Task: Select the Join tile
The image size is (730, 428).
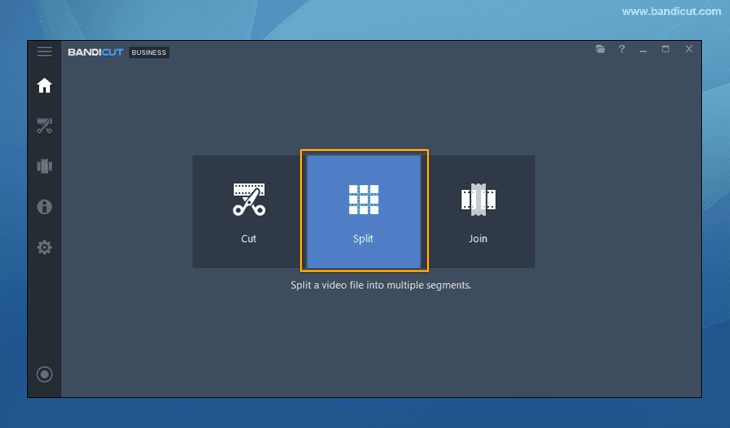Action: point(478,211)
